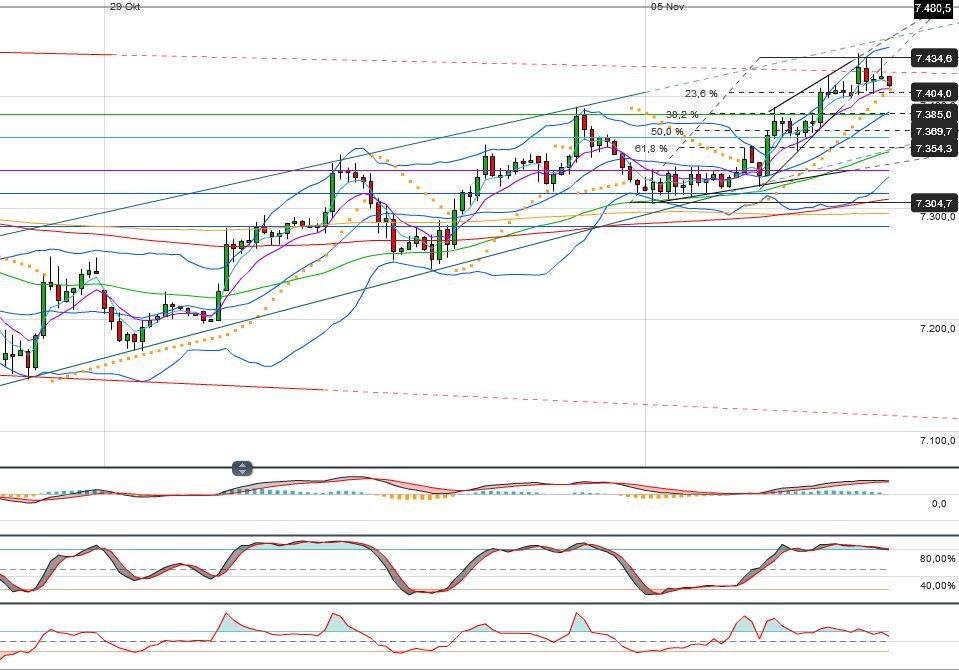The height and width of the screenshot is (670, 959).
Task: Click the MACD 0,0 axis label
Action: click(939, 503)
